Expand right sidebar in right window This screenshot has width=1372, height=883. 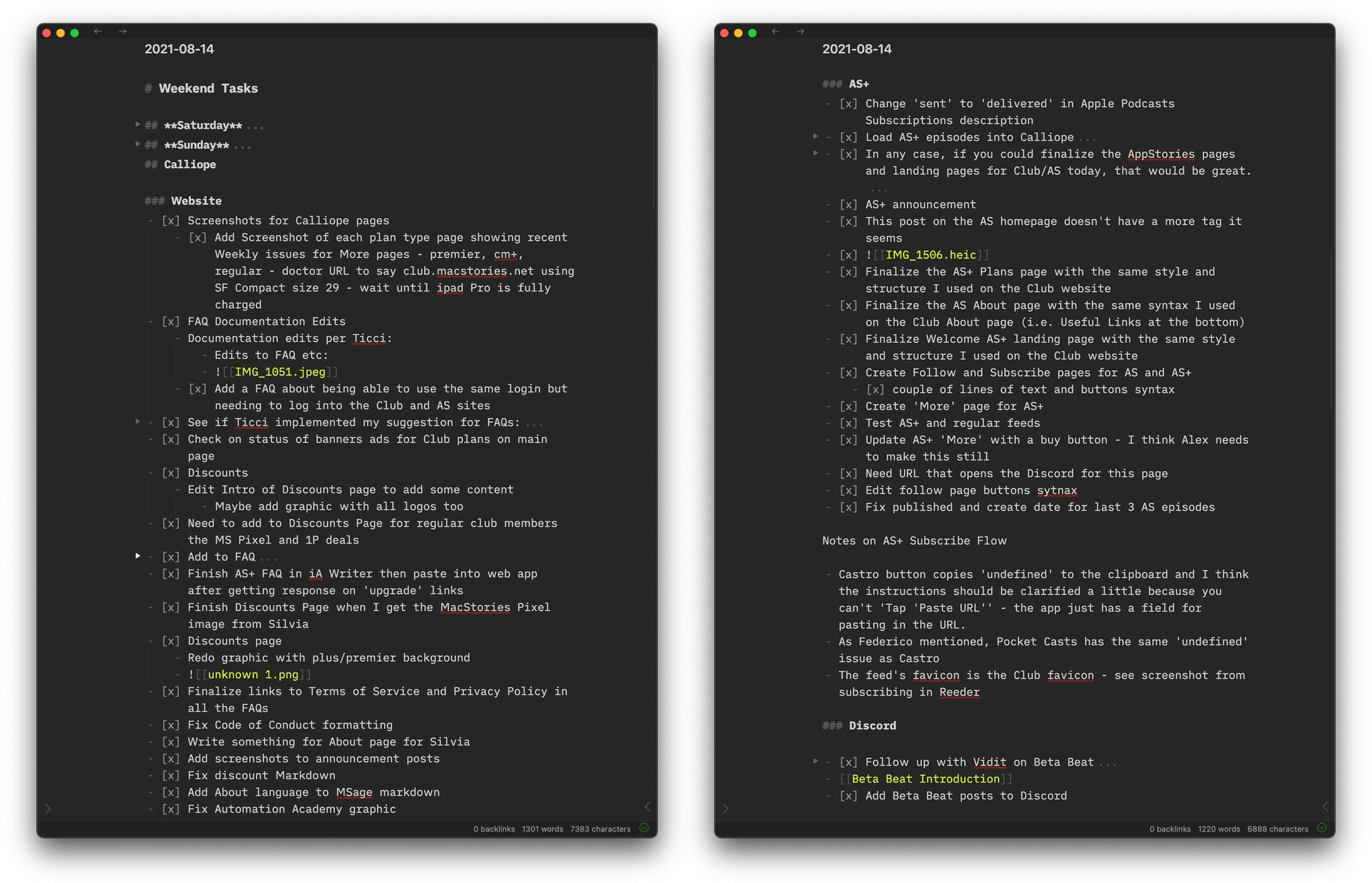pyautogui.click(x=1325, y=807)
